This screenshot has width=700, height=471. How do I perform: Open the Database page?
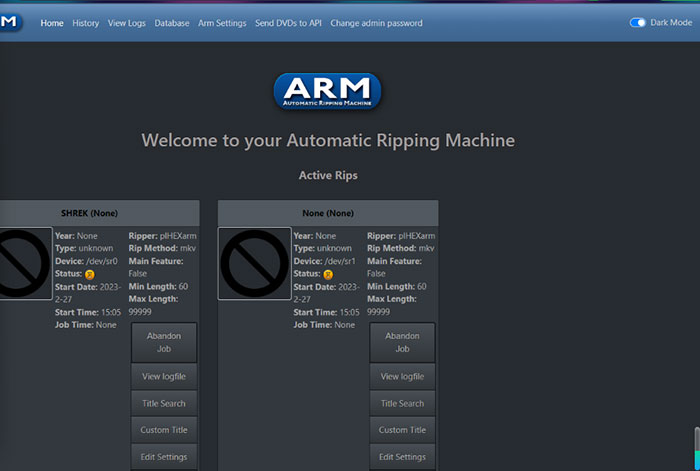tap(172, 23)
